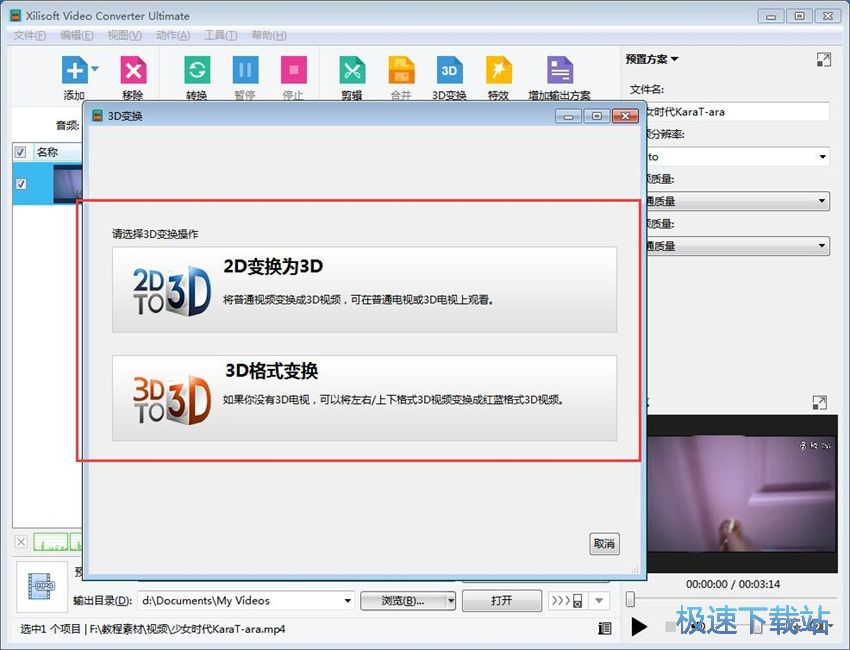Click the profile film icon at bottom-left
The height and width of the screenshot is (650, 850).
42,587
